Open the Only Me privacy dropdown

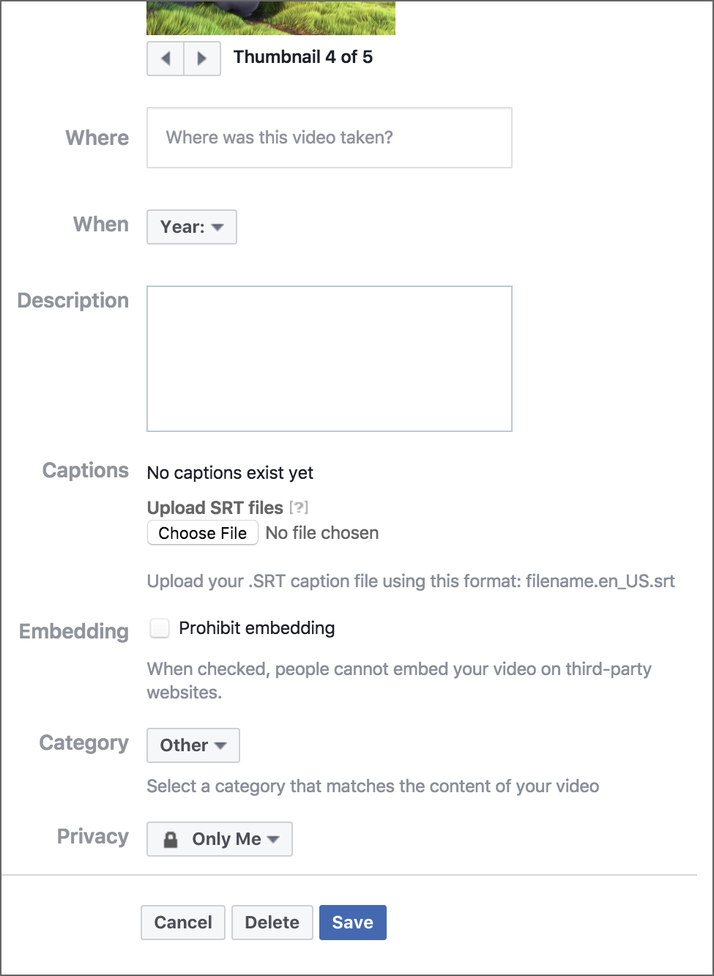(x=219, y=839)
